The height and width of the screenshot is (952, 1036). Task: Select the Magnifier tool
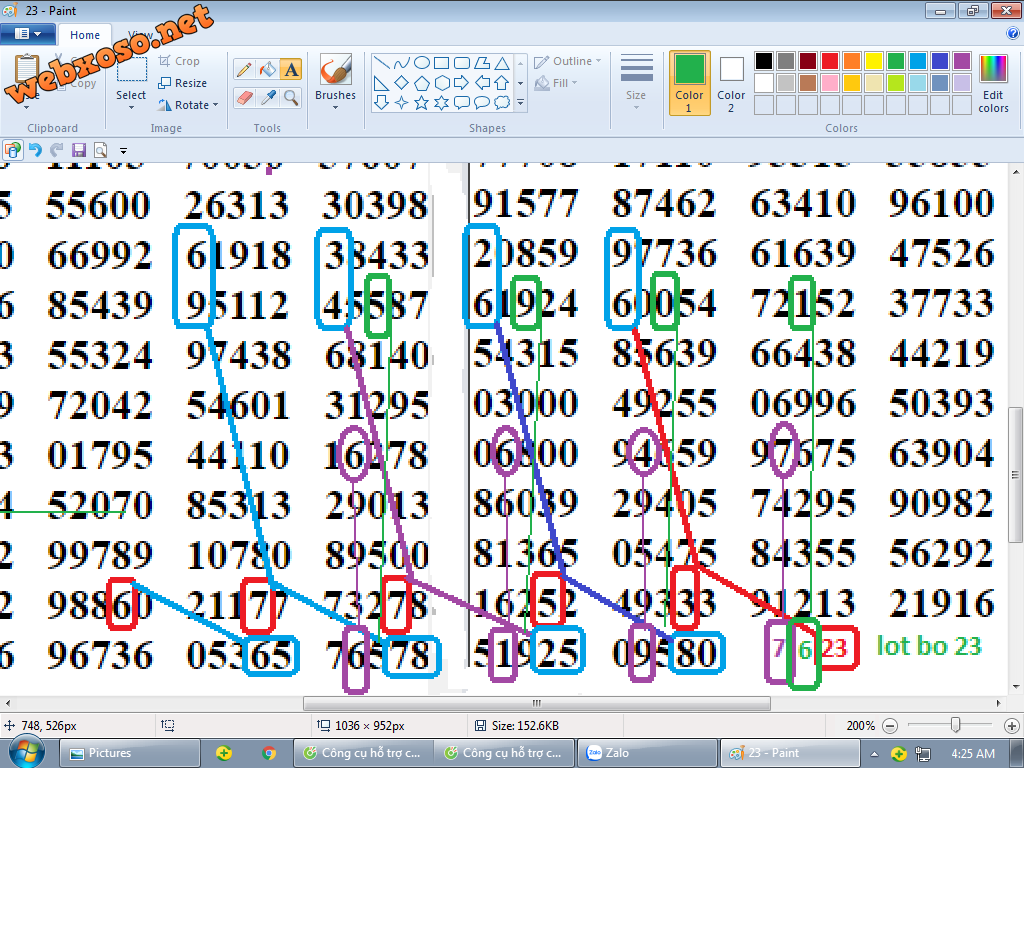coord(291,97)
